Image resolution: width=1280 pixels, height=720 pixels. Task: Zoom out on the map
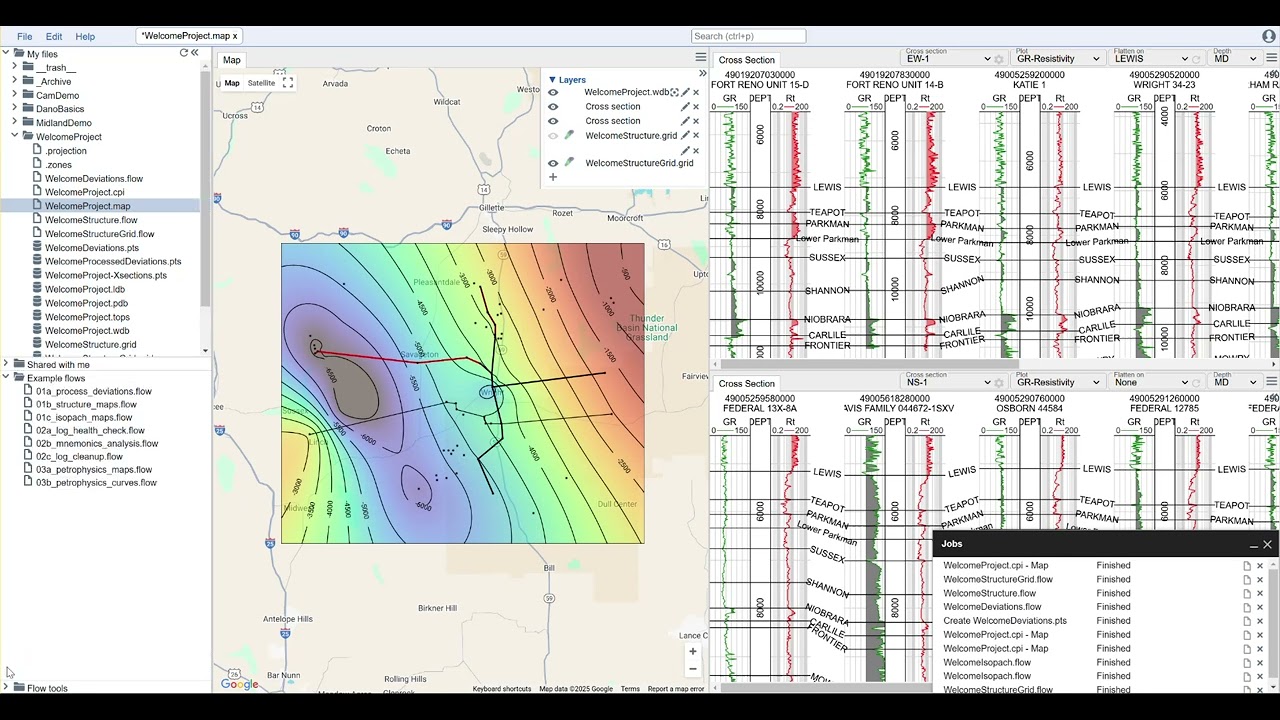coord(692,669)
